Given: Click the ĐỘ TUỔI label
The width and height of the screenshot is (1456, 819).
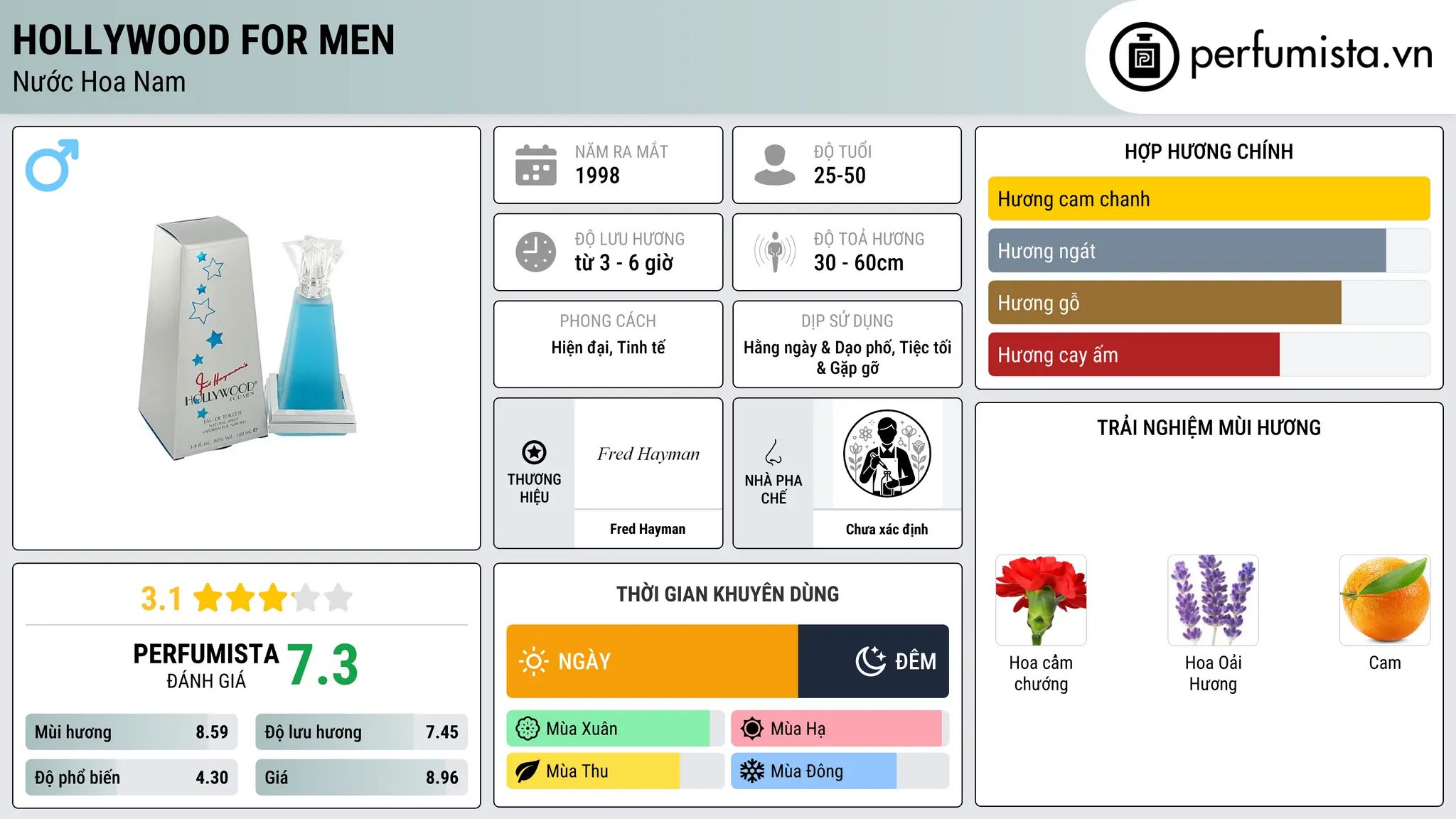Looking at the screenshot, I should point(842,151).
